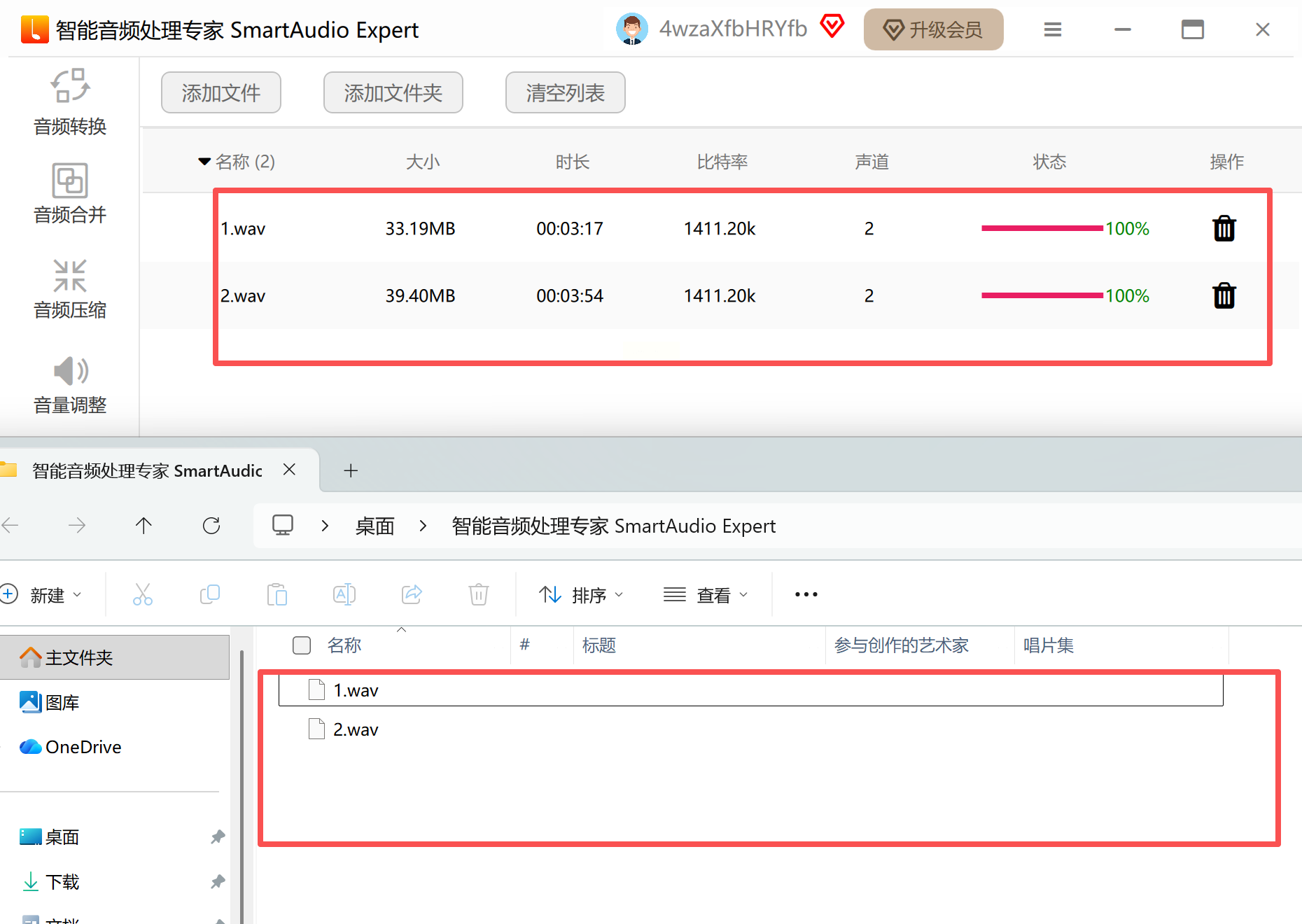Click the 00:03:54 duration value
The width and height of the screenshot is (1302, 924).
[570, 295]
